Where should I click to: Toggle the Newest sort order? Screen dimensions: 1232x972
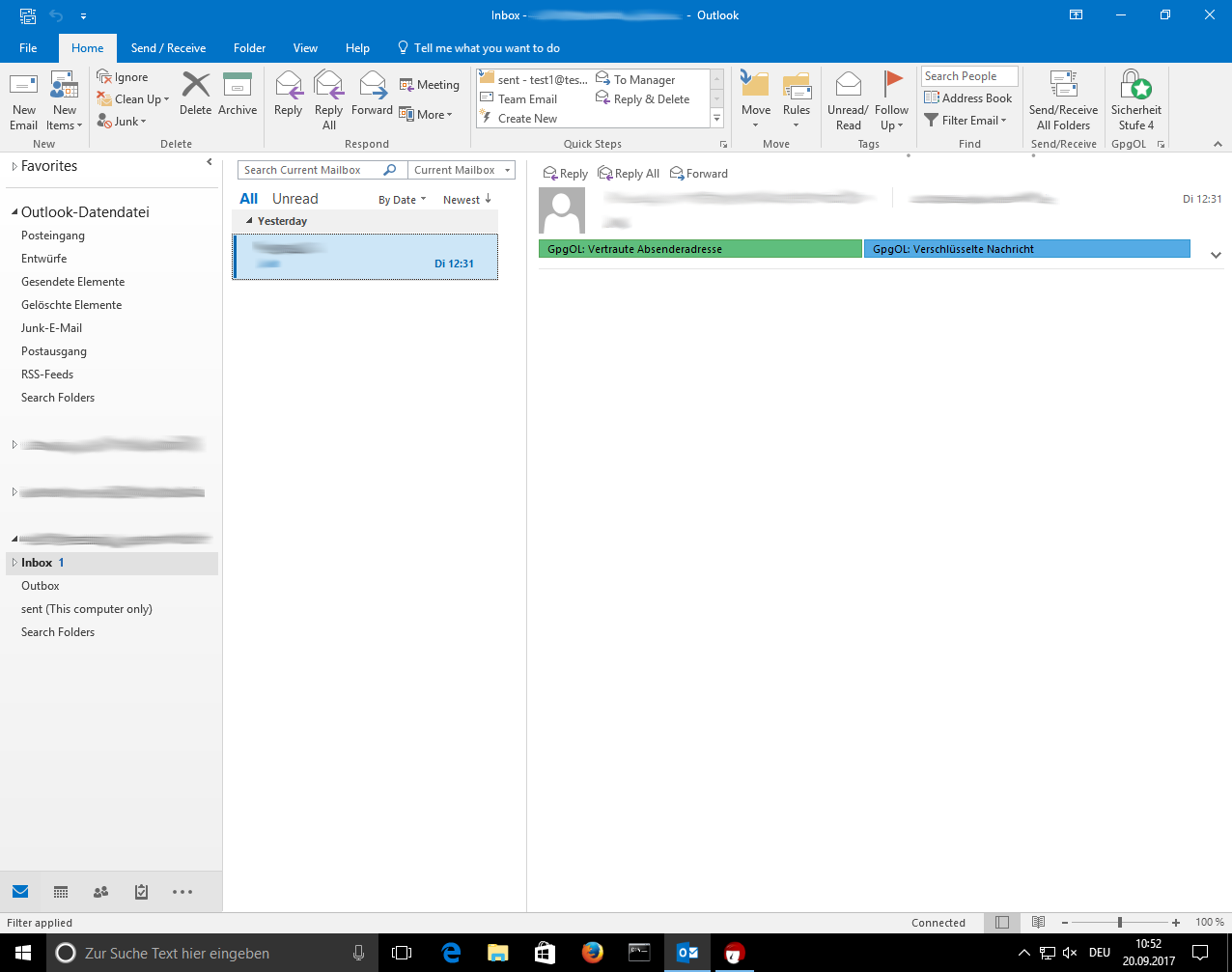click(x=467, y=200)
